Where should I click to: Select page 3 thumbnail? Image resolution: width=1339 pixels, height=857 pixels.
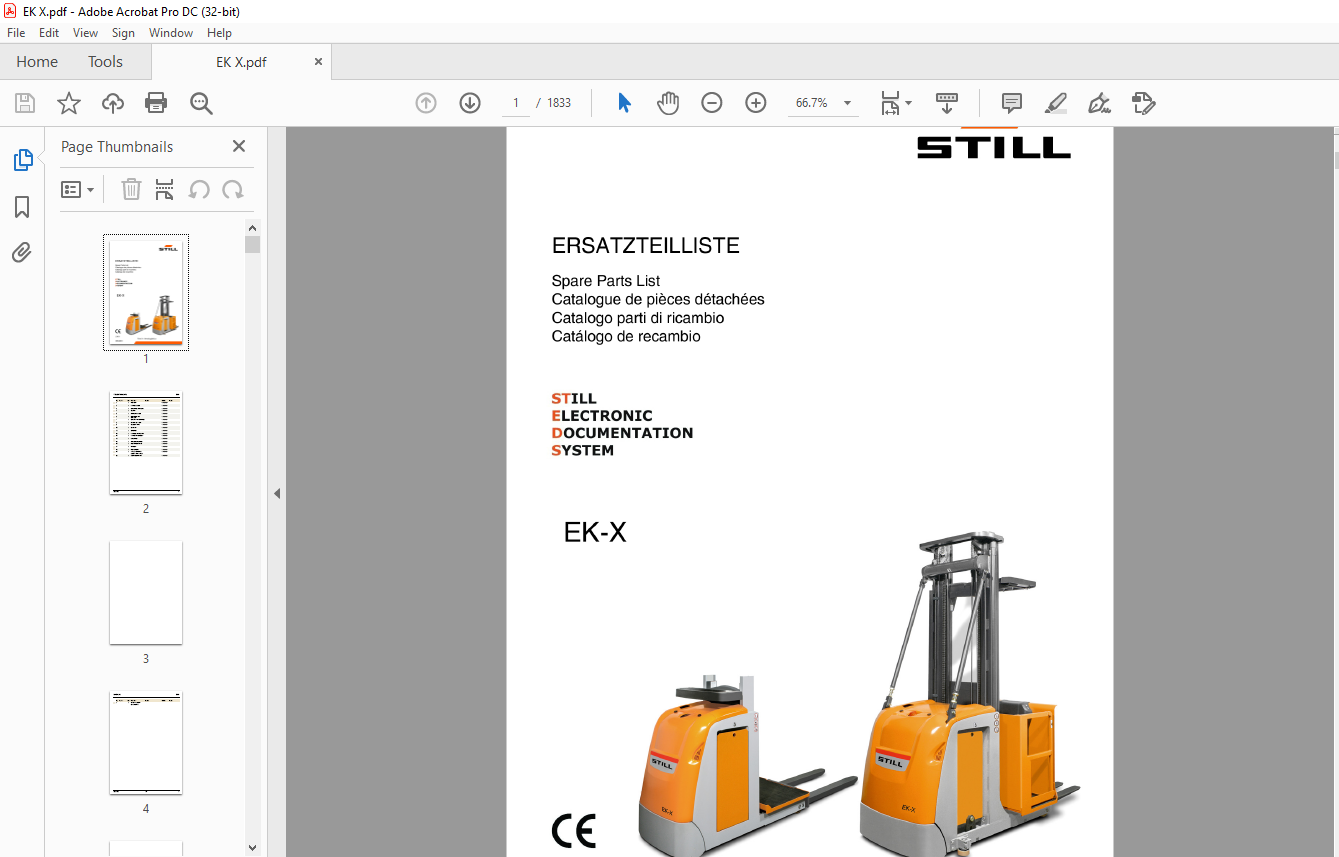(146, 593)
